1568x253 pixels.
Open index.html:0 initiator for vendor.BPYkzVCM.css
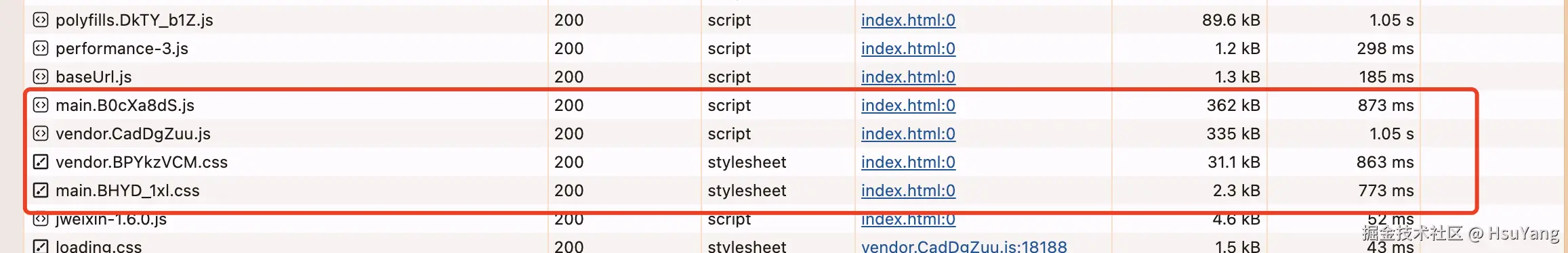pyautogui.click(x=908, y=162)
